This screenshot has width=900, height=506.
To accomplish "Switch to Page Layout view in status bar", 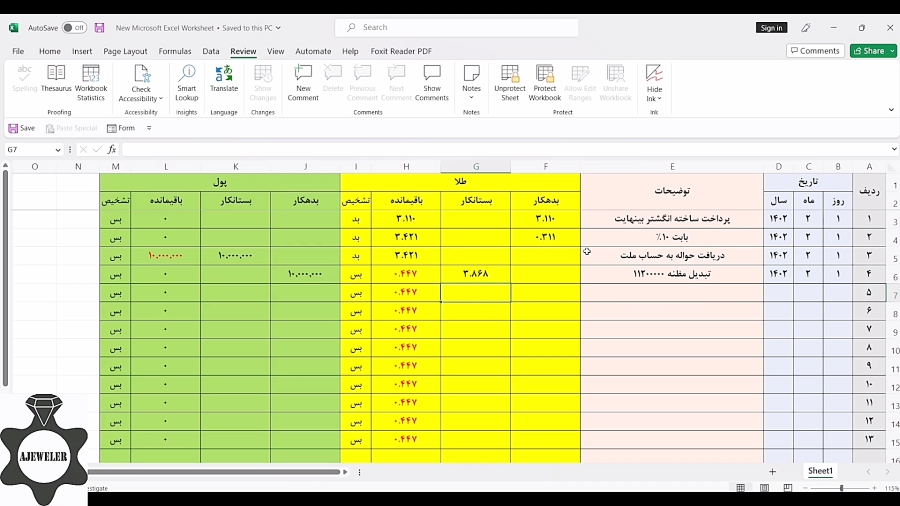I will point(764,488).
